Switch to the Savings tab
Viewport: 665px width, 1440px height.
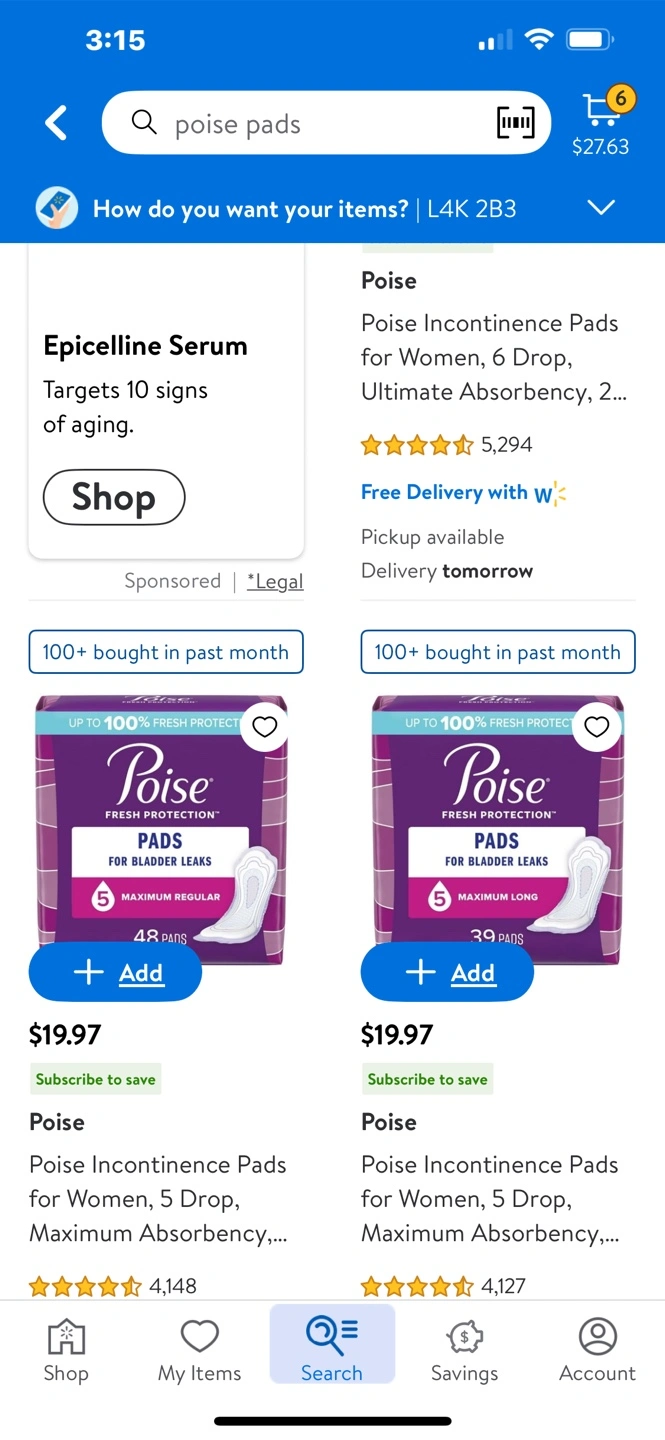464,1350
